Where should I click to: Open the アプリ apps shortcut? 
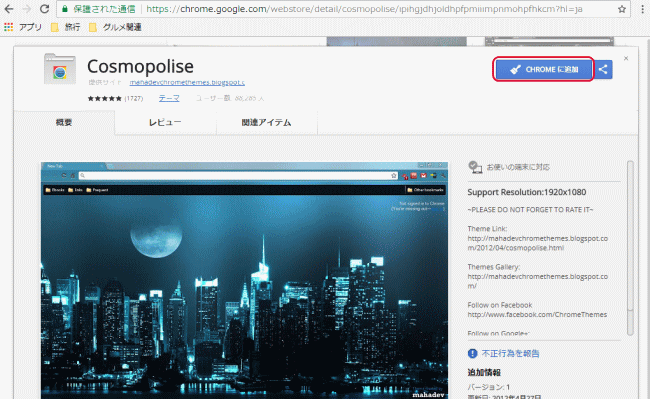point(23,27)
